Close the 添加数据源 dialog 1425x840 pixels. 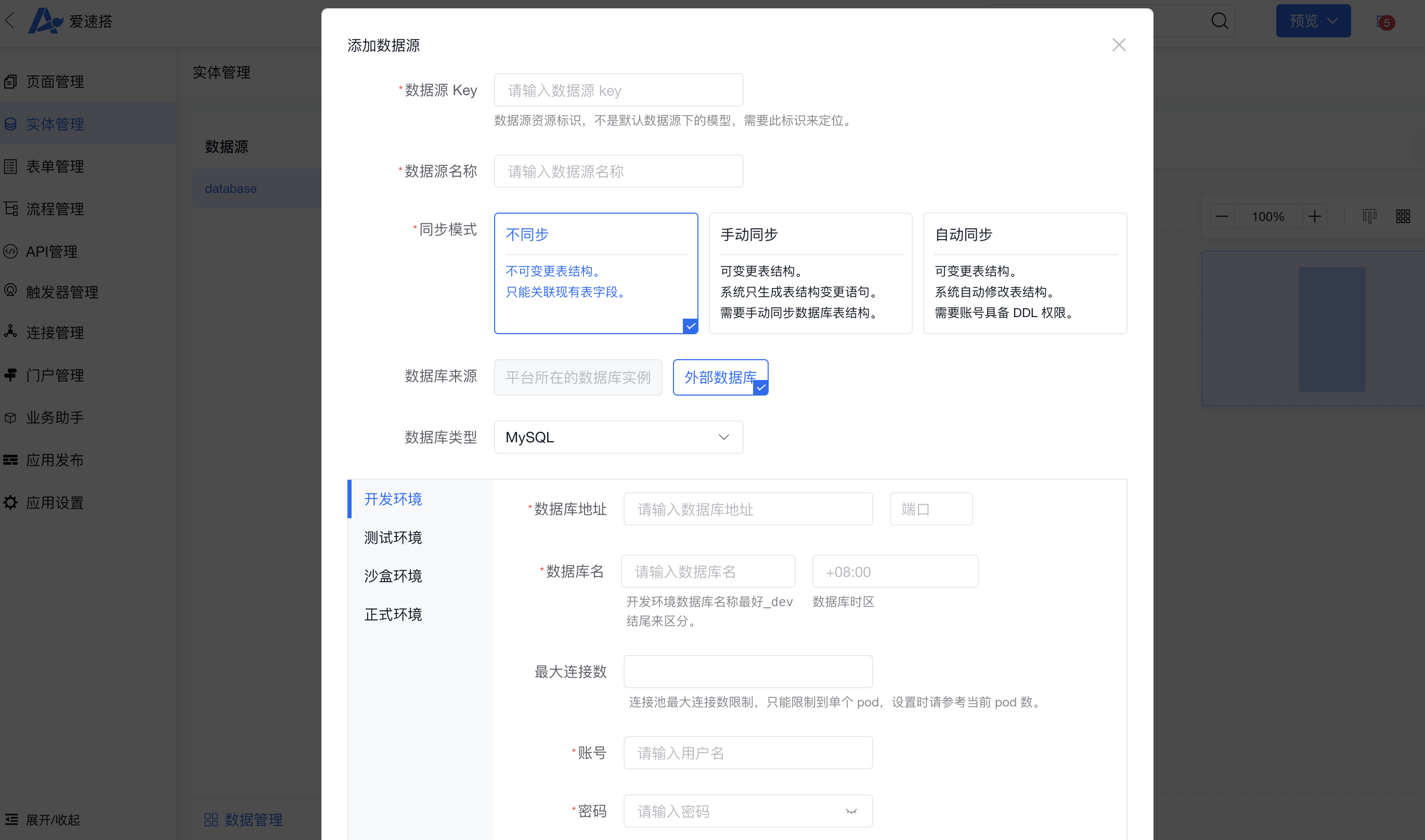click(1118, 45)
